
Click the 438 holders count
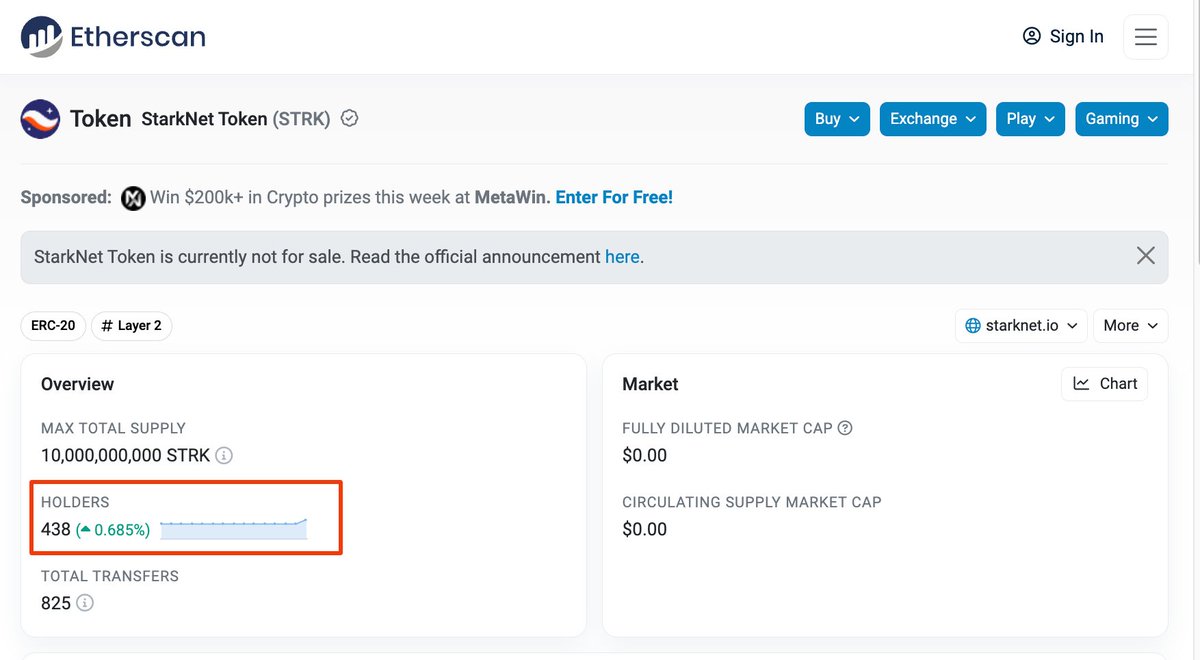[x=56, y=530]
